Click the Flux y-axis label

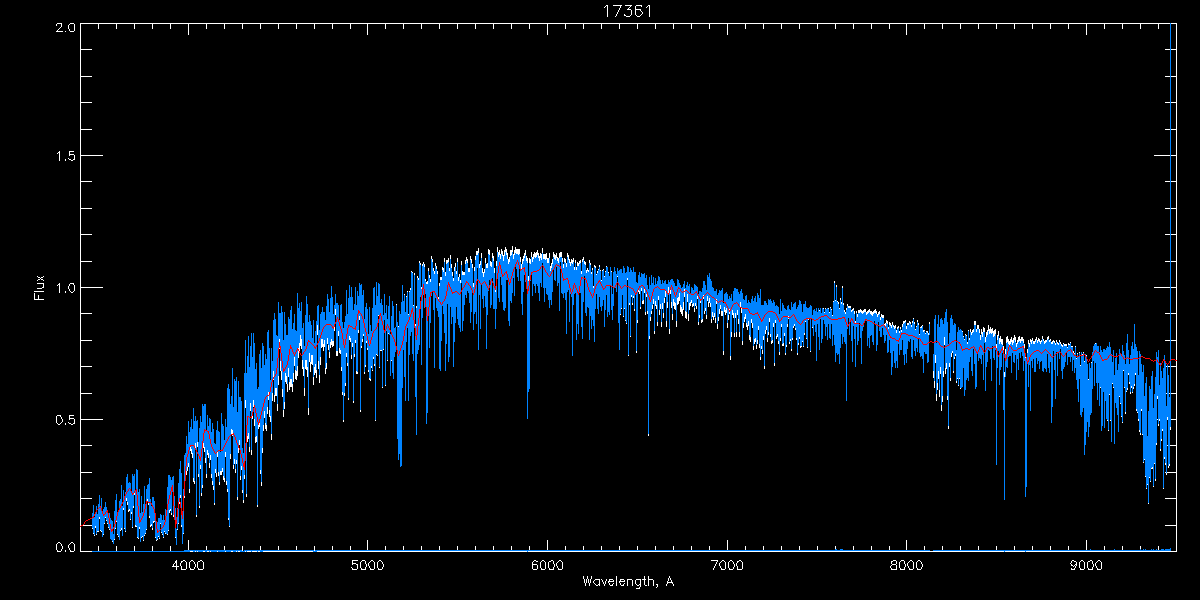pos(40,288)
